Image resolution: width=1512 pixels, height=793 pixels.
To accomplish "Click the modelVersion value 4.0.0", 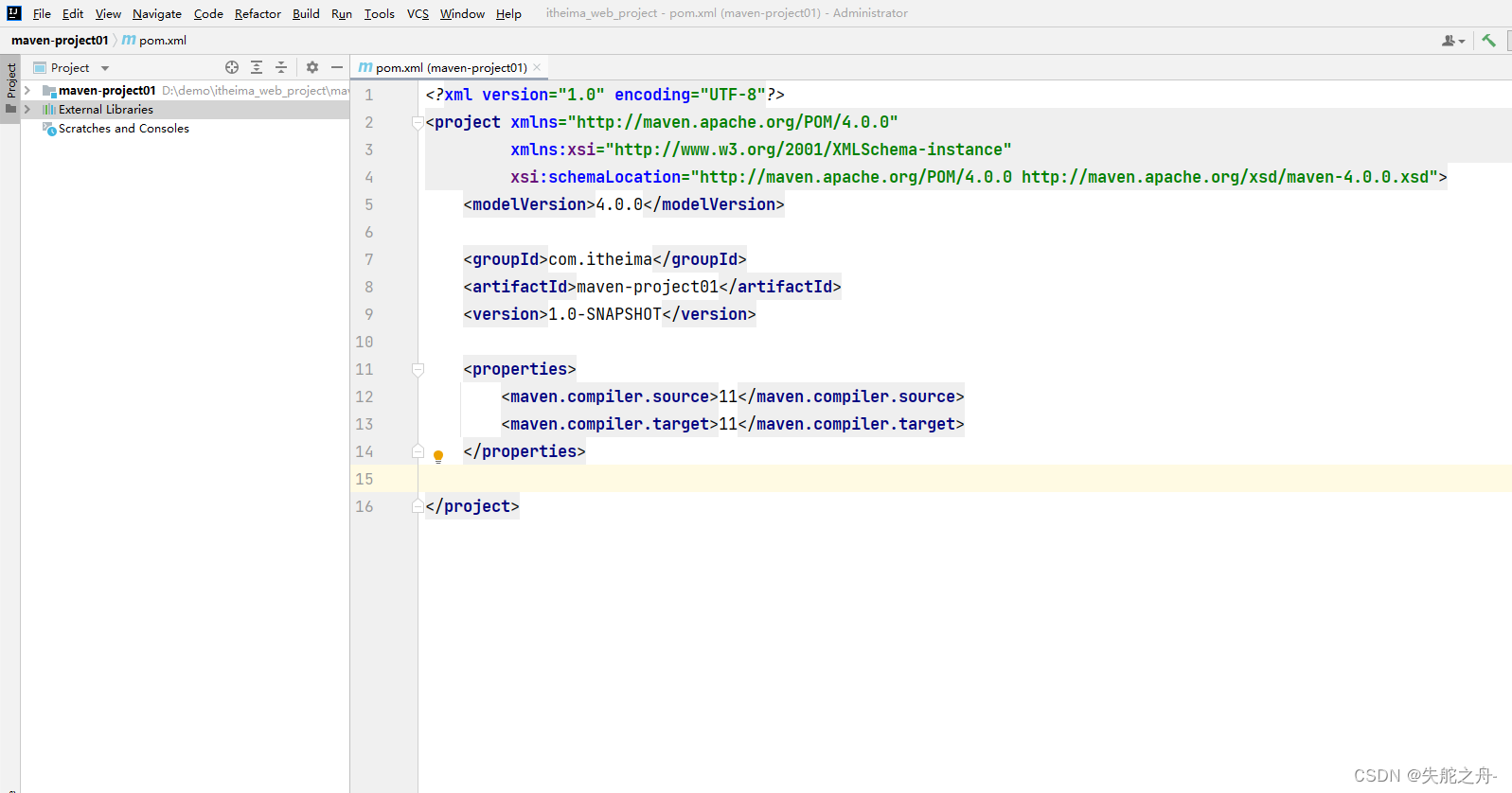I will (x=619, y=204).
